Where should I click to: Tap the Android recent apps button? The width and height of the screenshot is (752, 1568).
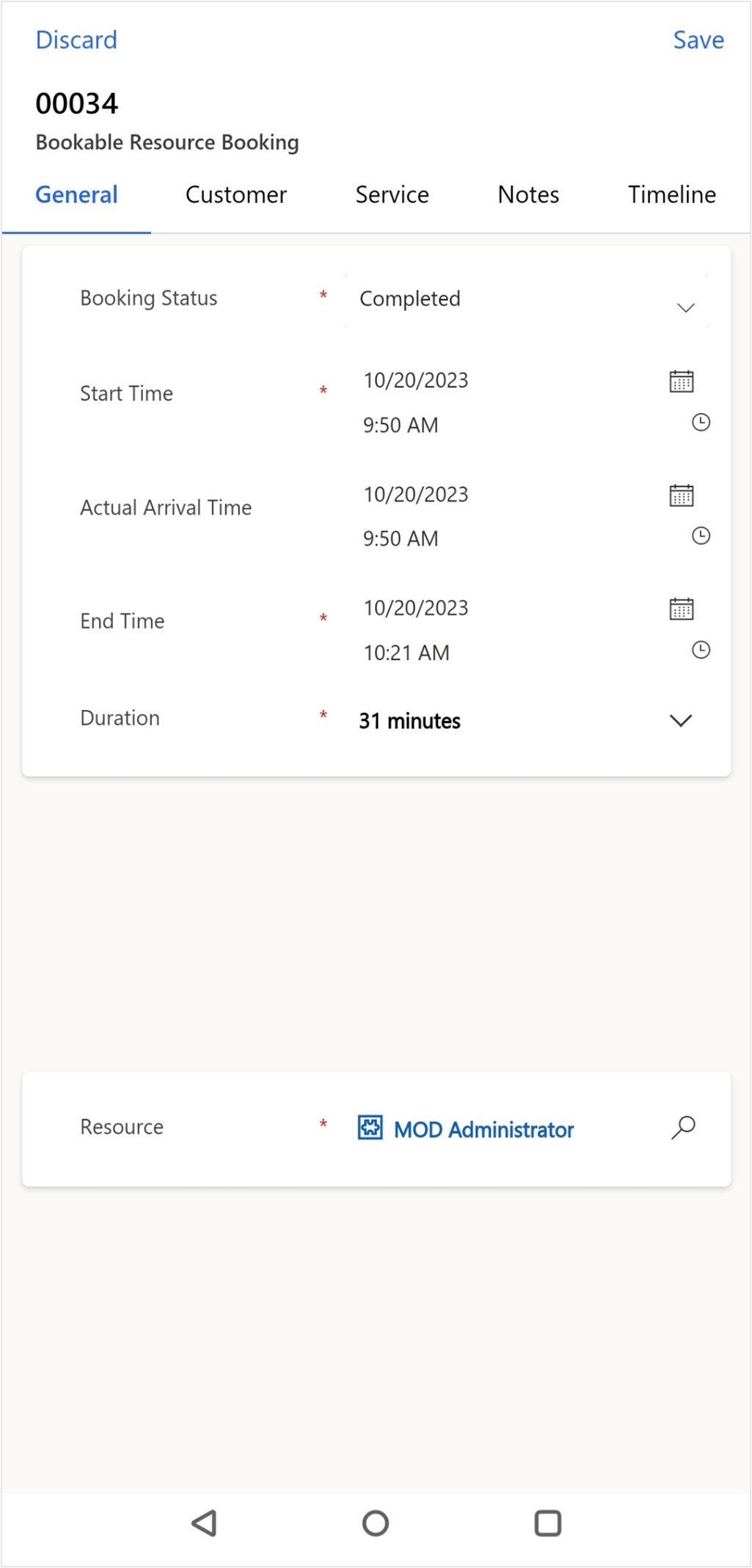point(547,1523)
